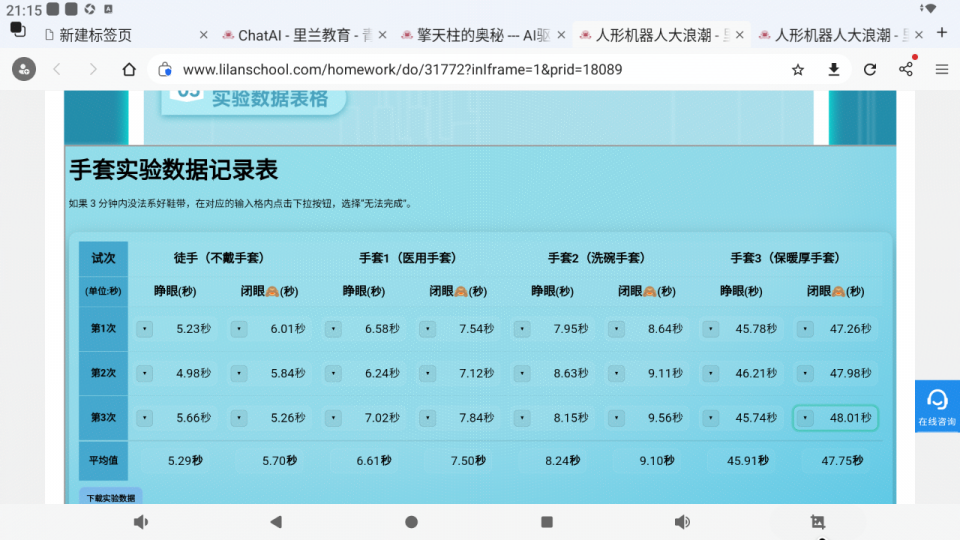960x540 pixels.
Task: Open the browser home page icon
Action: click(x=129, y=69)
